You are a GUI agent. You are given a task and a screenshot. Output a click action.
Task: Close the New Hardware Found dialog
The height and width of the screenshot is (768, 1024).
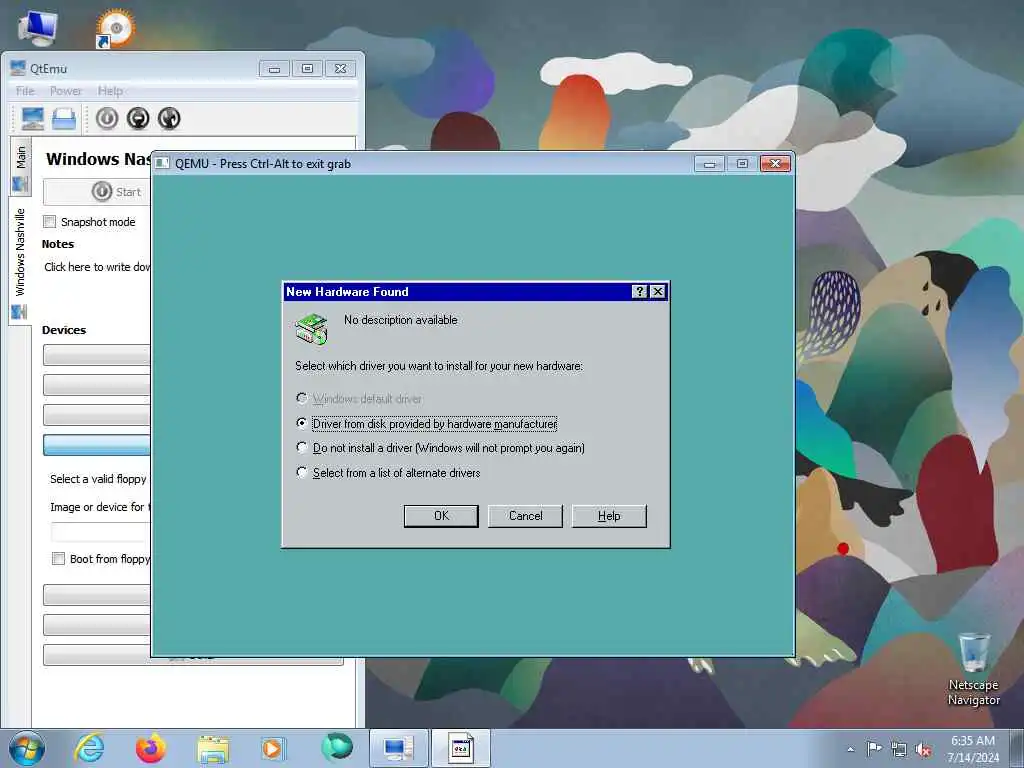(658, 292)
